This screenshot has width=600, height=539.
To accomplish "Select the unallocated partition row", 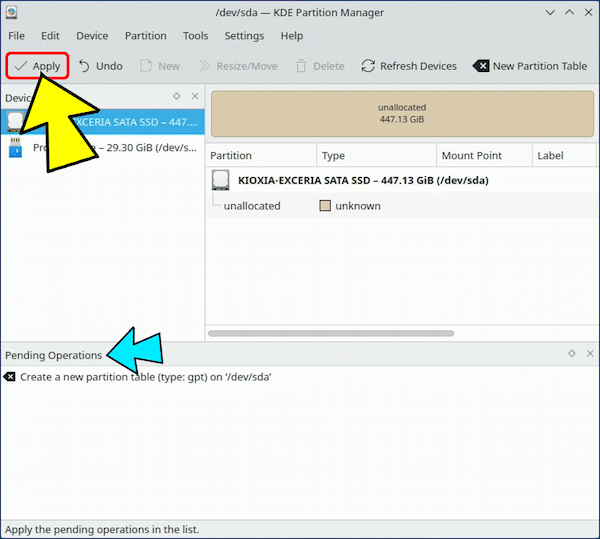I will coord(252,206).
